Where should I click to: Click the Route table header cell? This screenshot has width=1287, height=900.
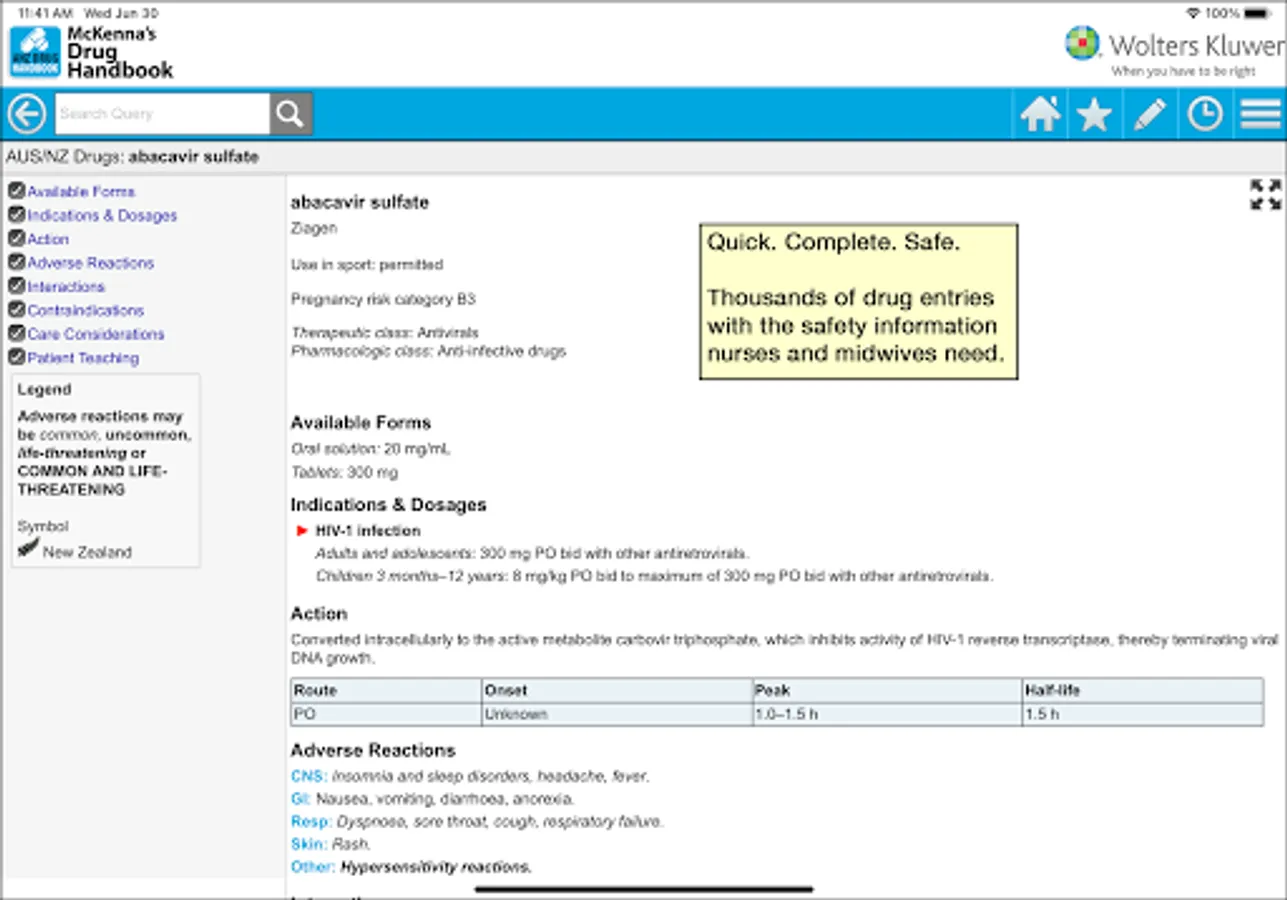386,690
